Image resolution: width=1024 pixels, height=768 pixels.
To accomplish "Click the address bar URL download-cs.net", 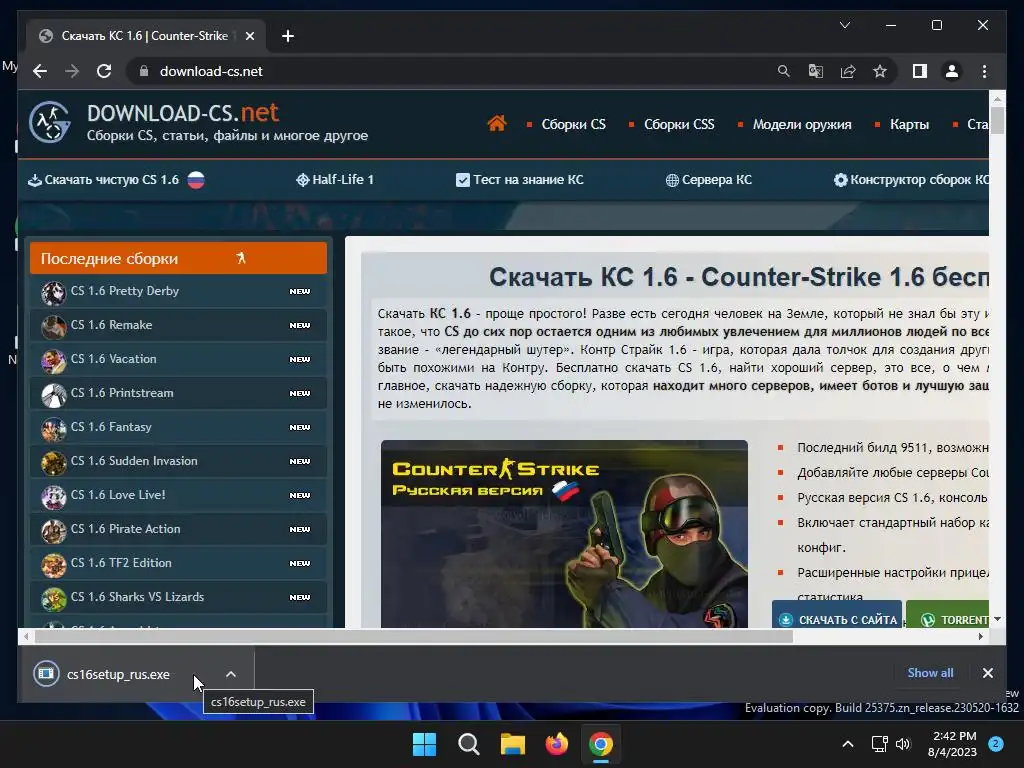I will point(211,71).
